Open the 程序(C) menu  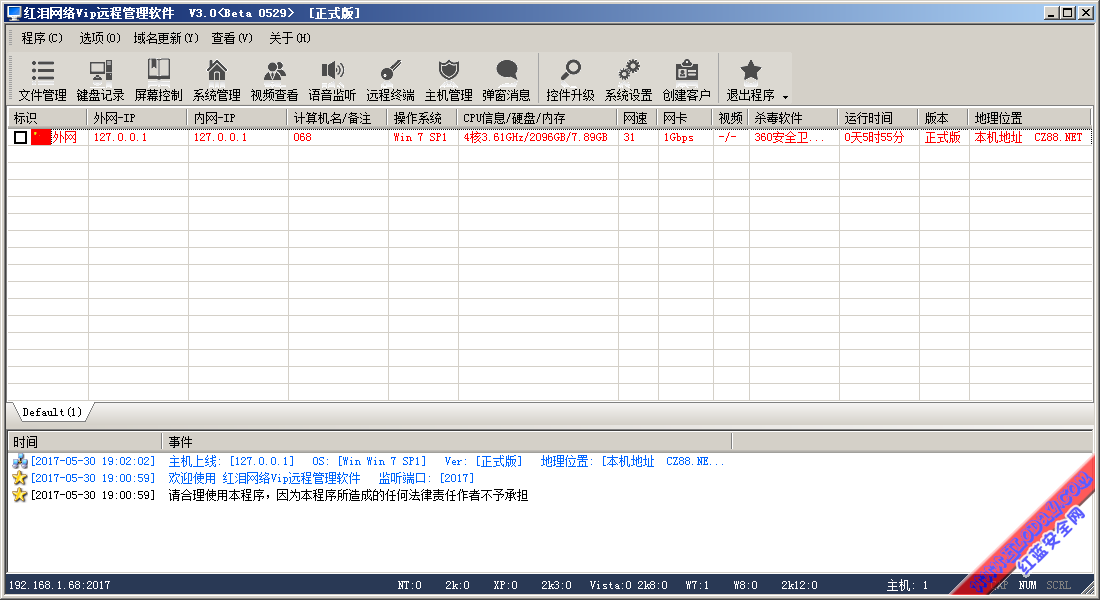pyautogui.click(x=42, y=38)
